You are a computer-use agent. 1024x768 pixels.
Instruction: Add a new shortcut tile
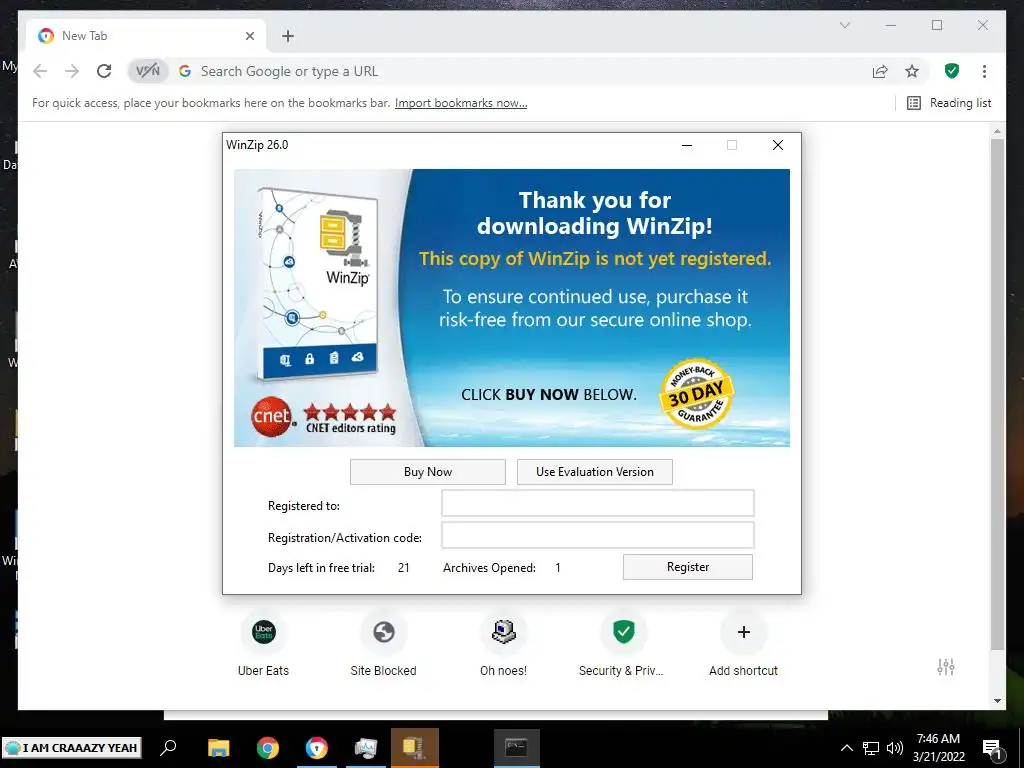pos(743,643)
